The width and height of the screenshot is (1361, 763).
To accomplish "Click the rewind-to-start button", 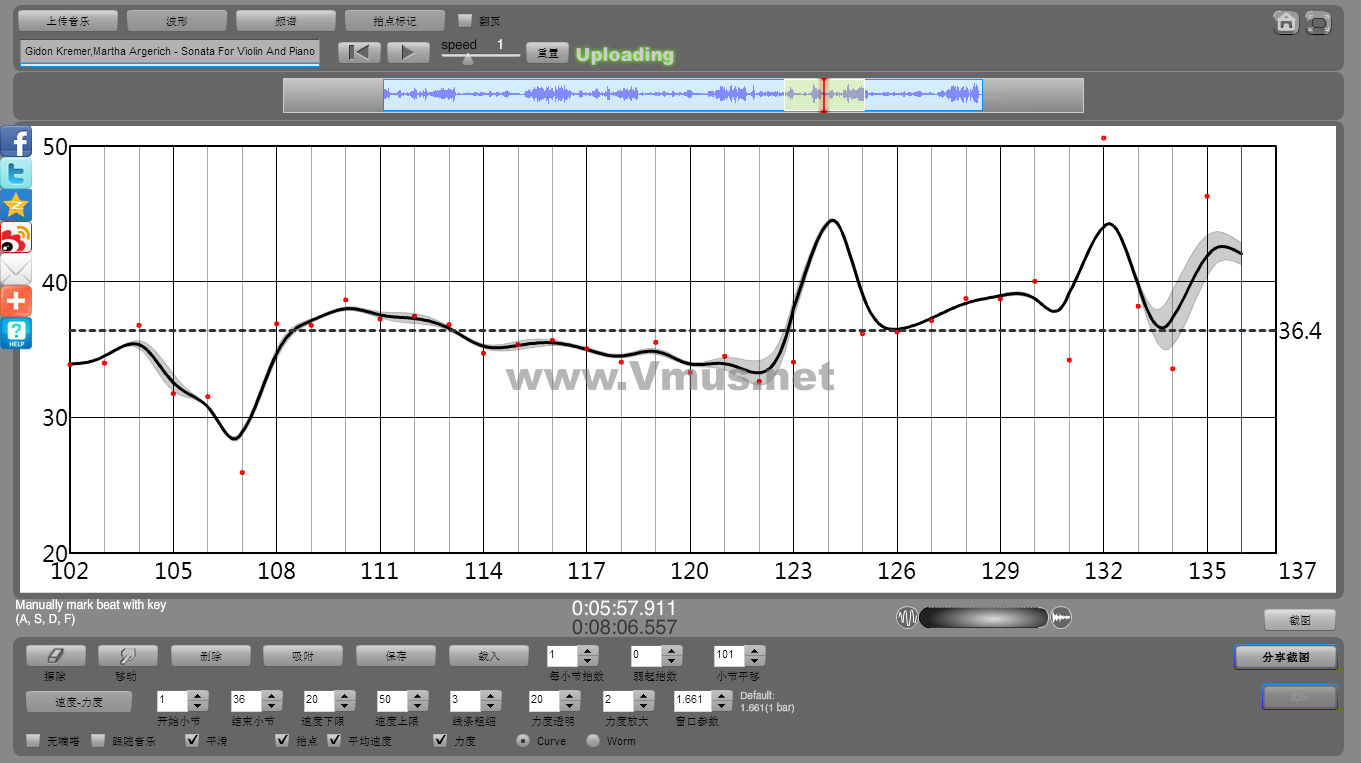I will pyautogui.click(x=358, y=53).
